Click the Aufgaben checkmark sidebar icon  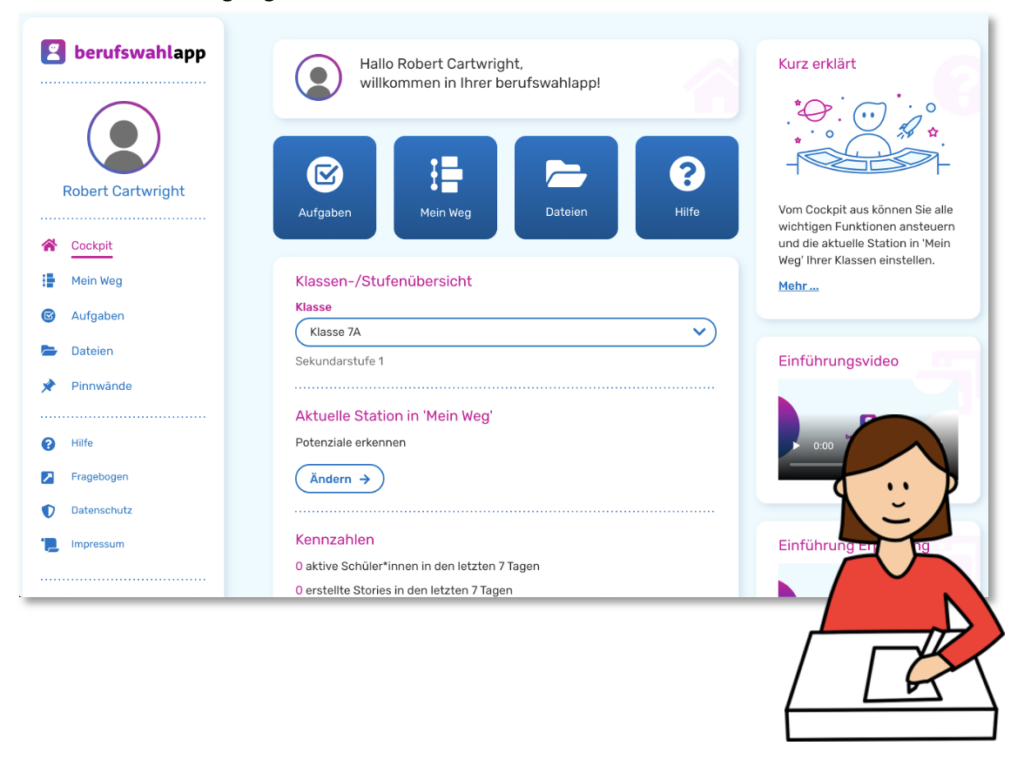point(48,316)
